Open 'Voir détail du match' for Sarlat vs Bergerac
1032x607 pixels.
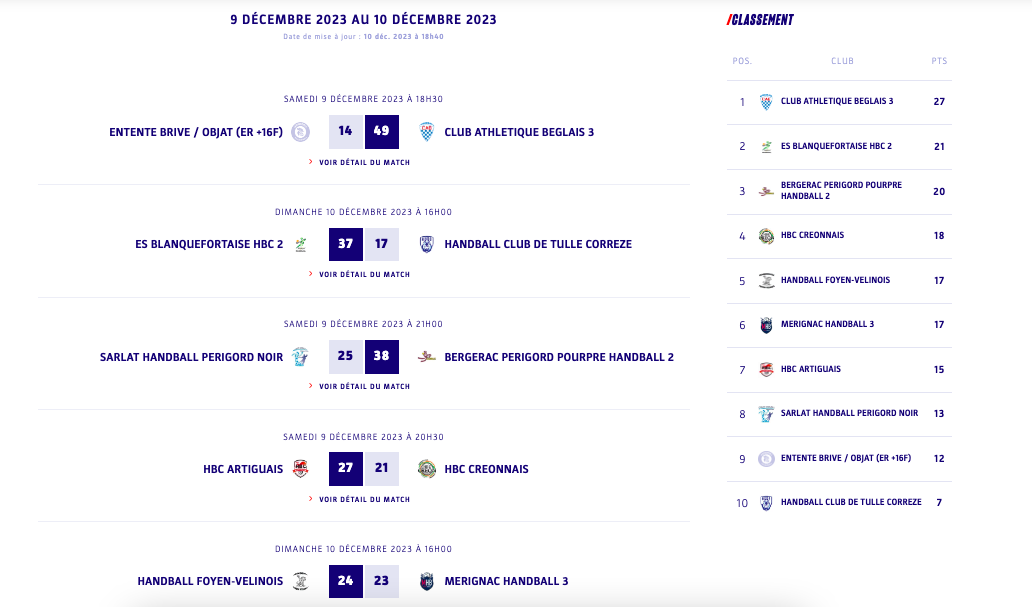364,386
